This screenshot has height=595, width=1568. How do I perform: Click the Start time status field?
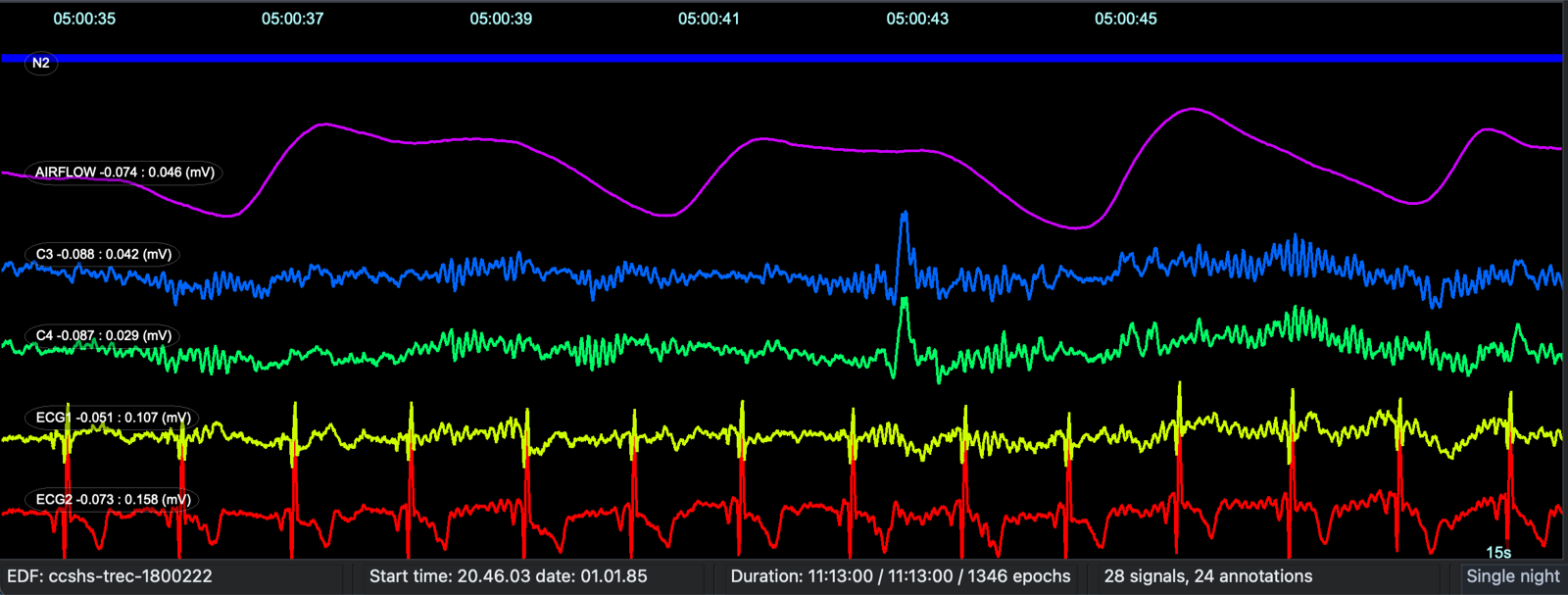coord(508,576)
